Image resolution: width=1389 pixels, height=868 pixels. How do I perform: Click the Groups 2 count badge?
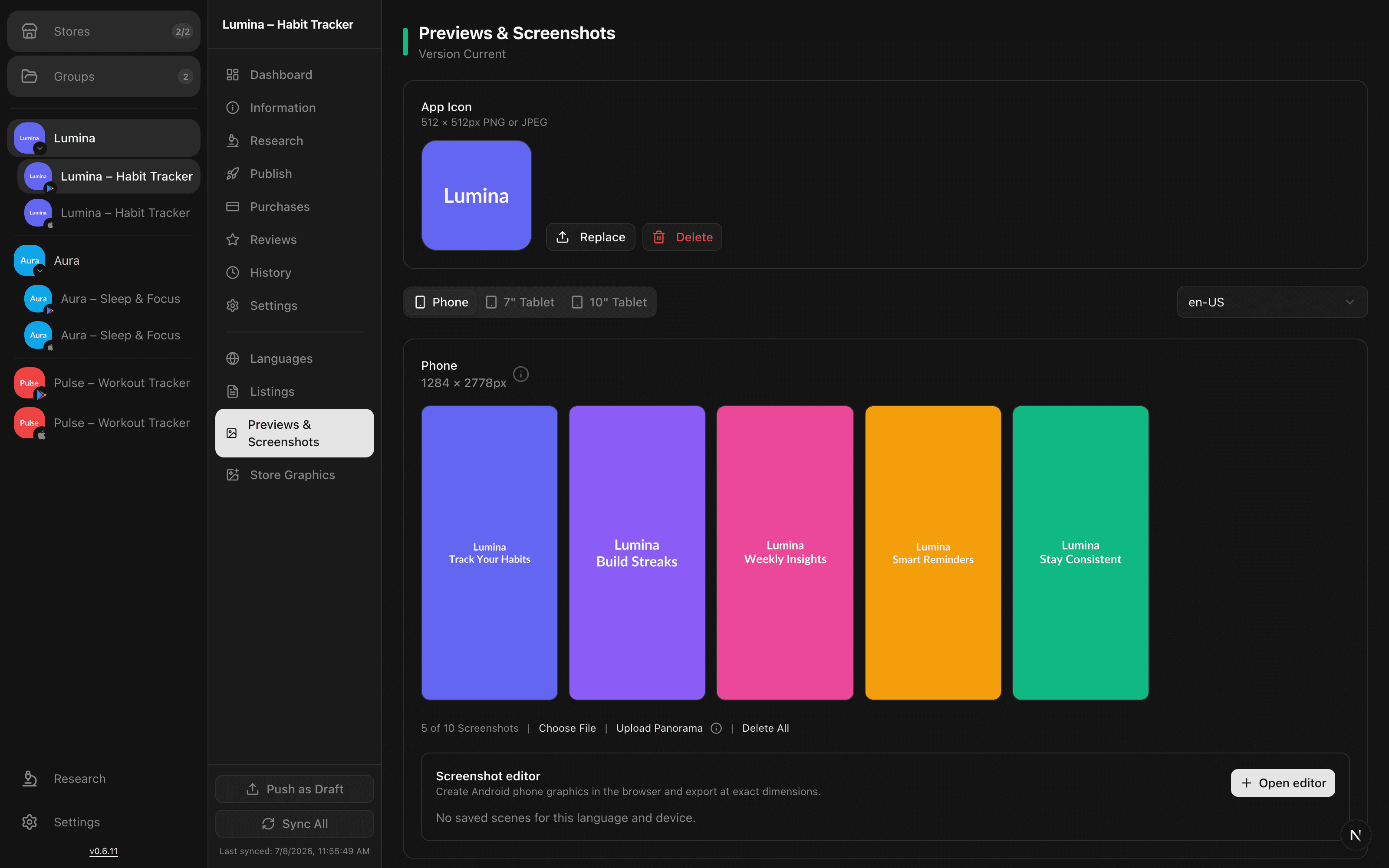click(x=185, y=76)
